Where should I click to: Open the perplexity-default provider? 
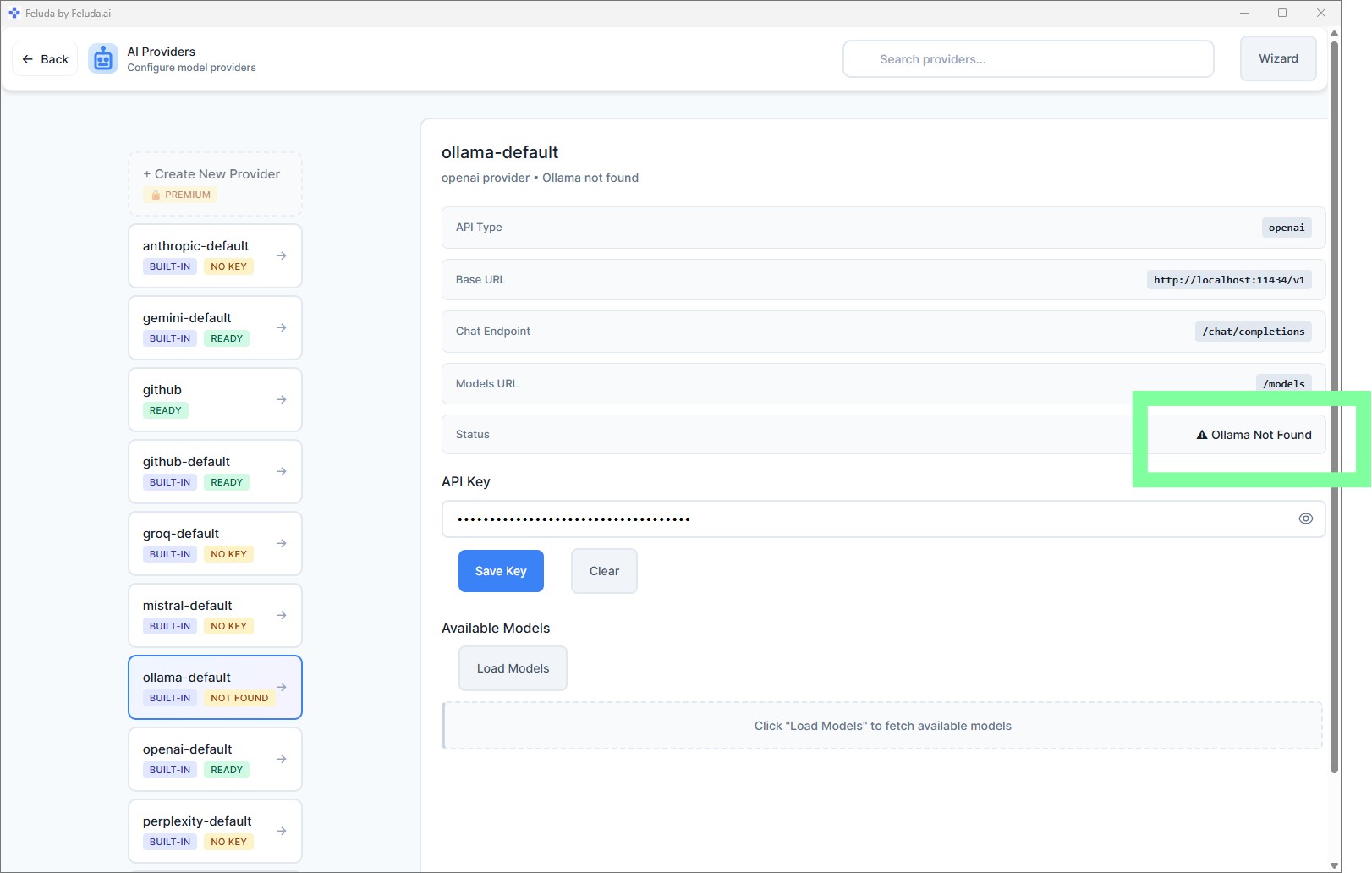pyautogui.click(x=215, y=831)
